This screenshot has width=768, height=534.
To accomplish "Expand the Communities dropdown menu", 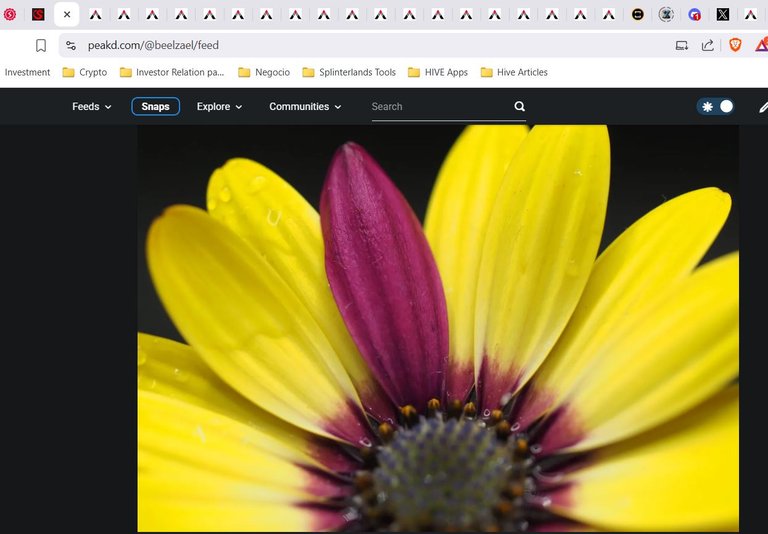I will coord(305,107).
